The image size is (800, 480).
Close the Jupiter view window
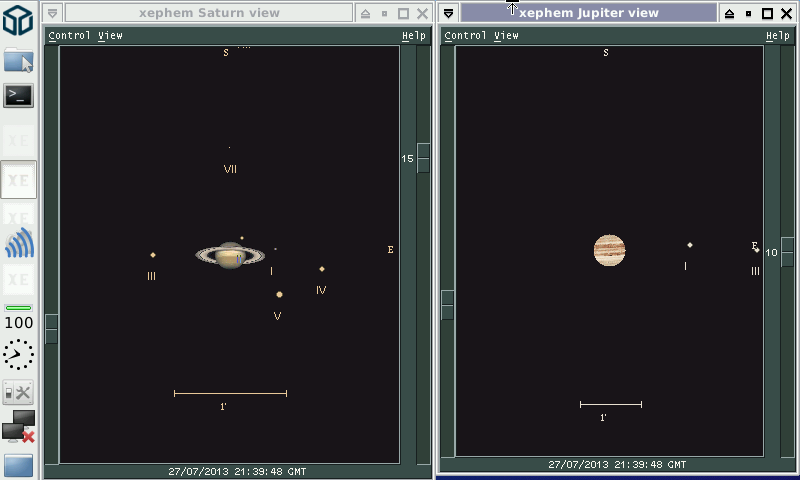click(x=787, y=14)
